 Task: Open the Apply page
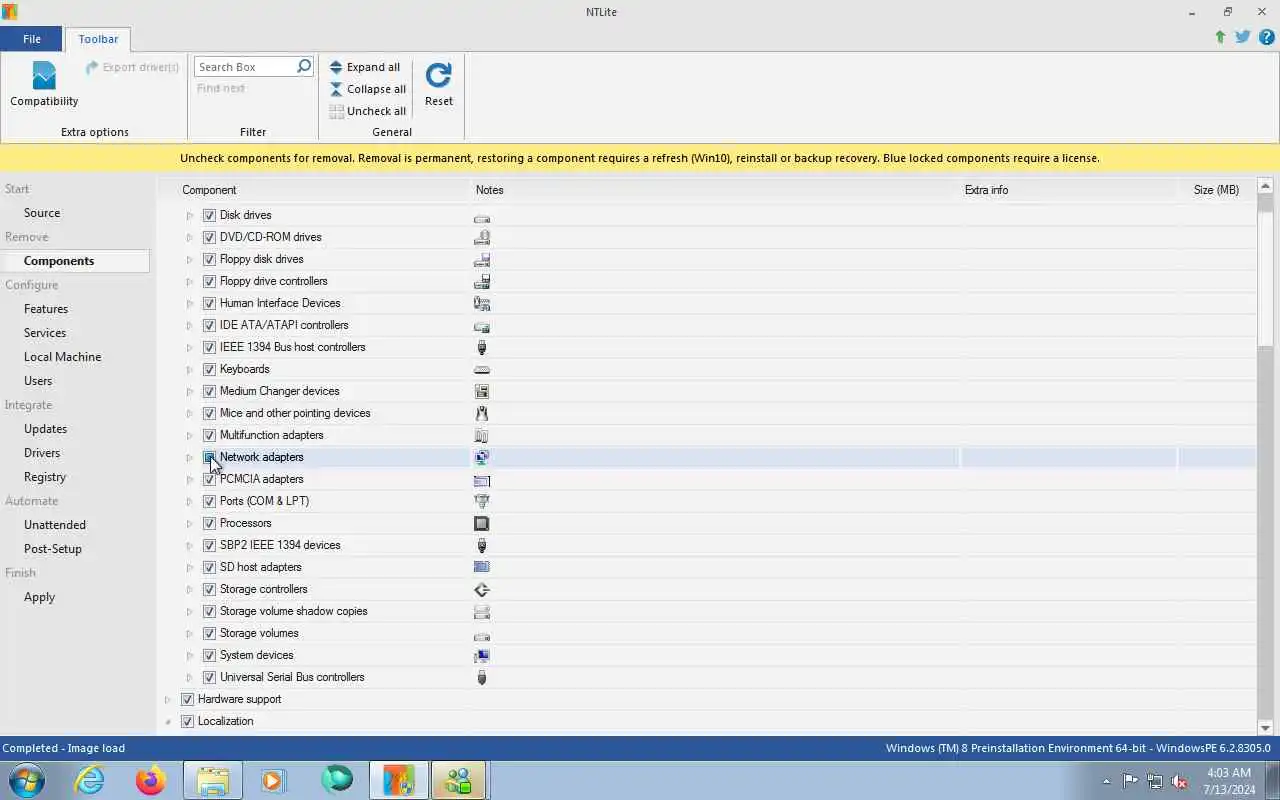[x=39, y=597]
